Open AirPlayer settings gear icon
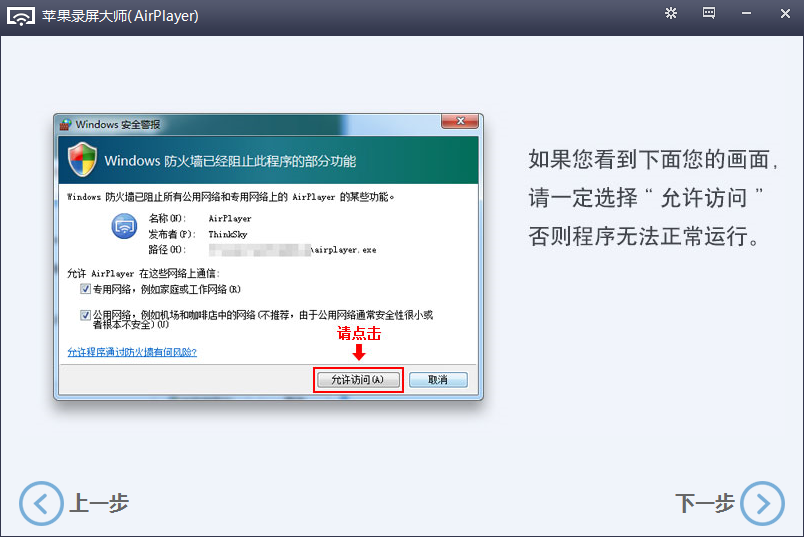The image size is (804, 537). 671,13
